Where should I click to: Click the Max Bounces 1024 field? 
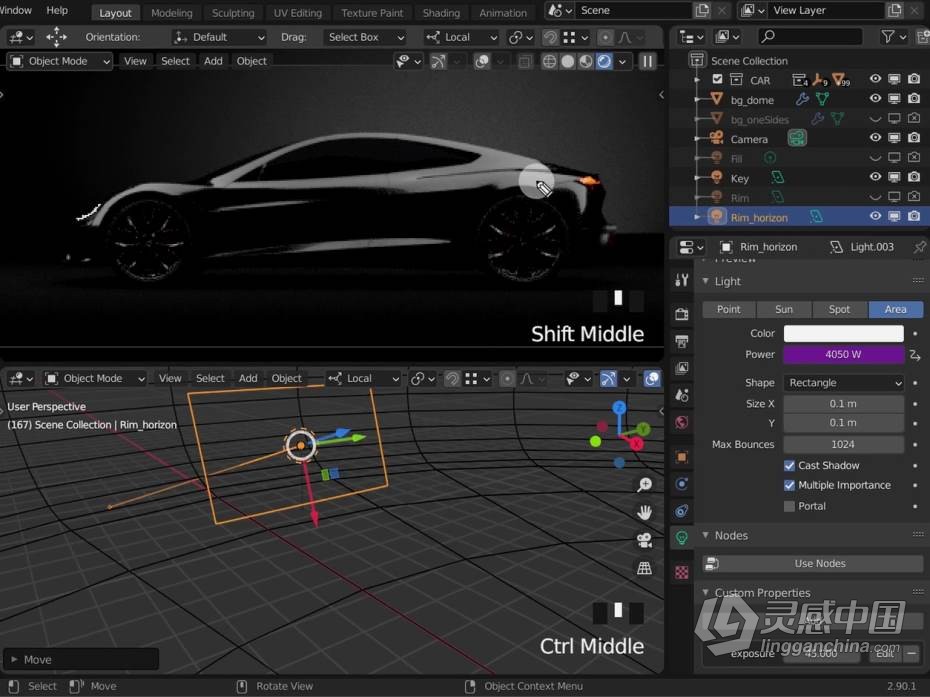click(843, 444)
